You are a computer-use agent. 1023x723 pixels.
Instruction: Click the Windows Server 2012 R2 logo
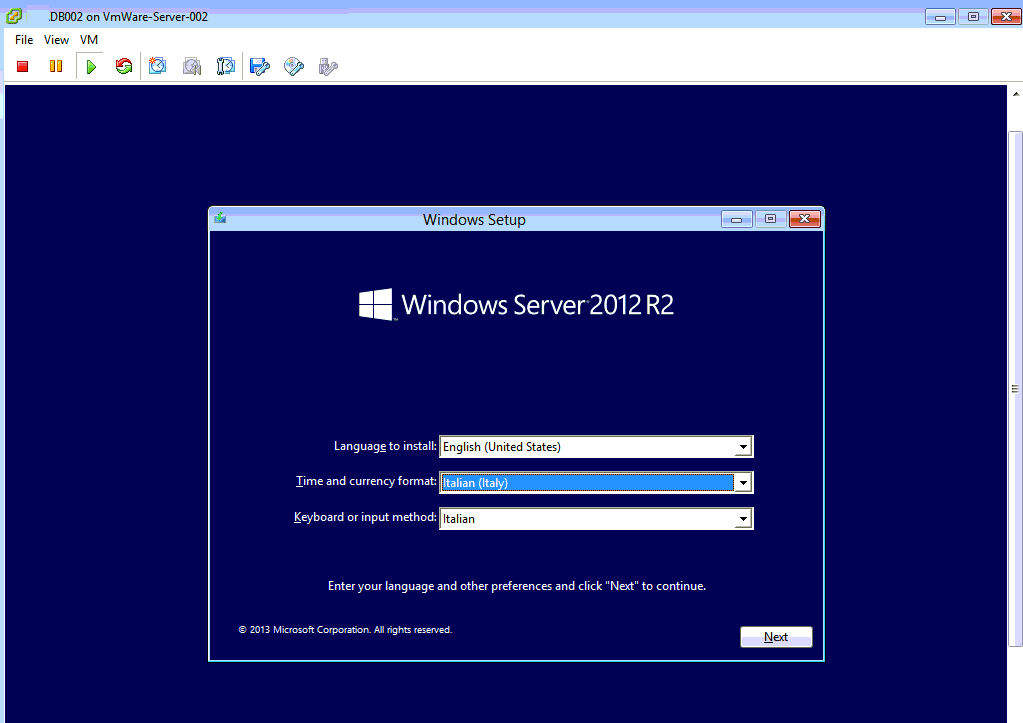[x=516, y=305]
